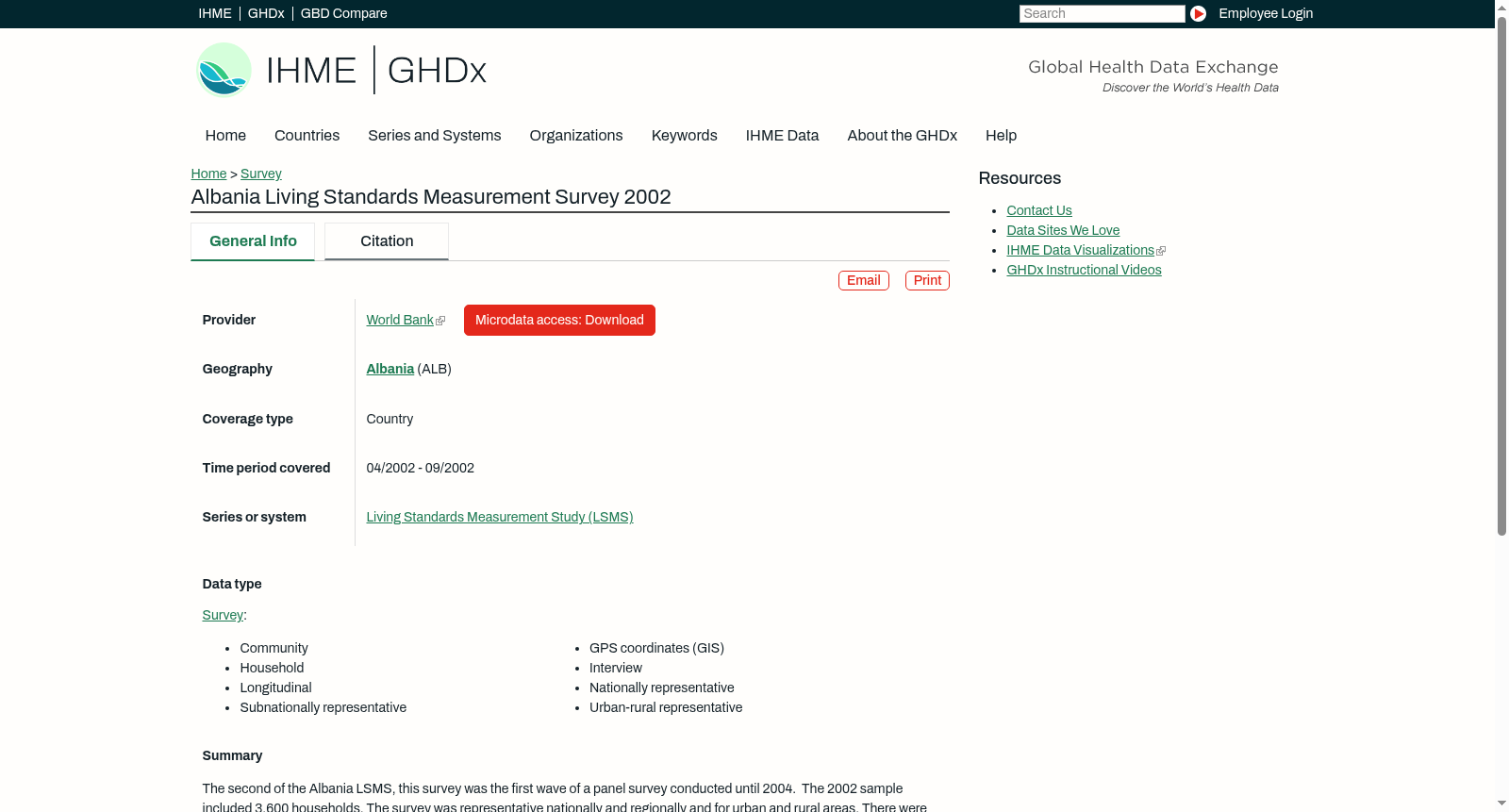This screenshot has width=1509, height=812.
Task: Open the Countries menu
Action: pos(307,136)
